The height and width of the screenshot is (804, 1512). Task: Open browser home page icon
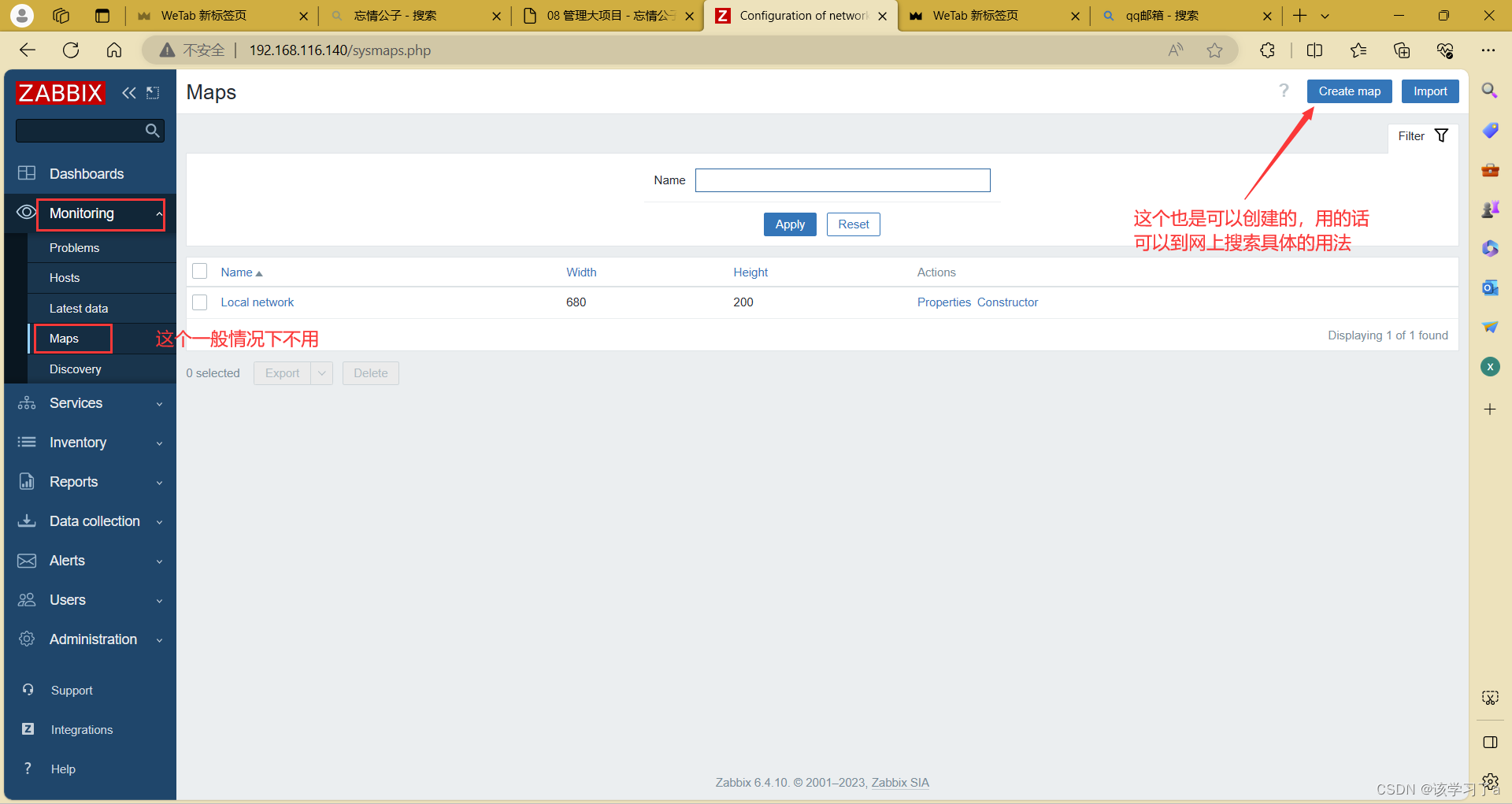(114, 50)
